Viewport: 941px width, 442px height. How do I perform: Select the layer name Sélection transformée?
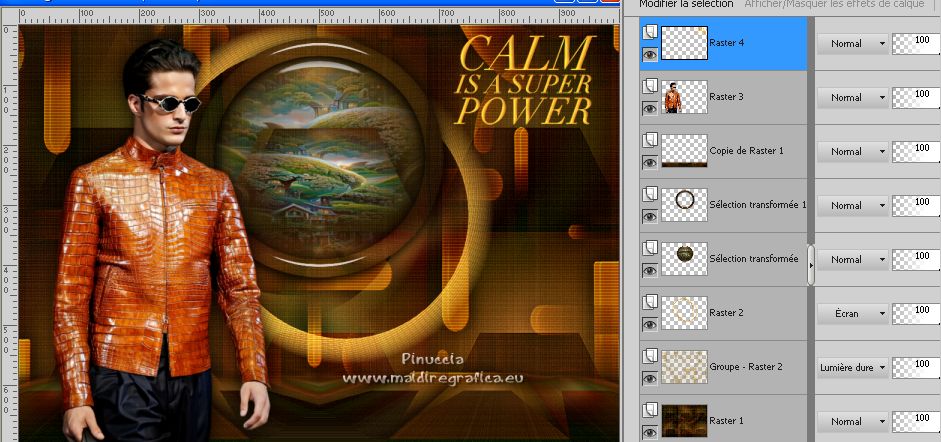click(x=754, y=259)
